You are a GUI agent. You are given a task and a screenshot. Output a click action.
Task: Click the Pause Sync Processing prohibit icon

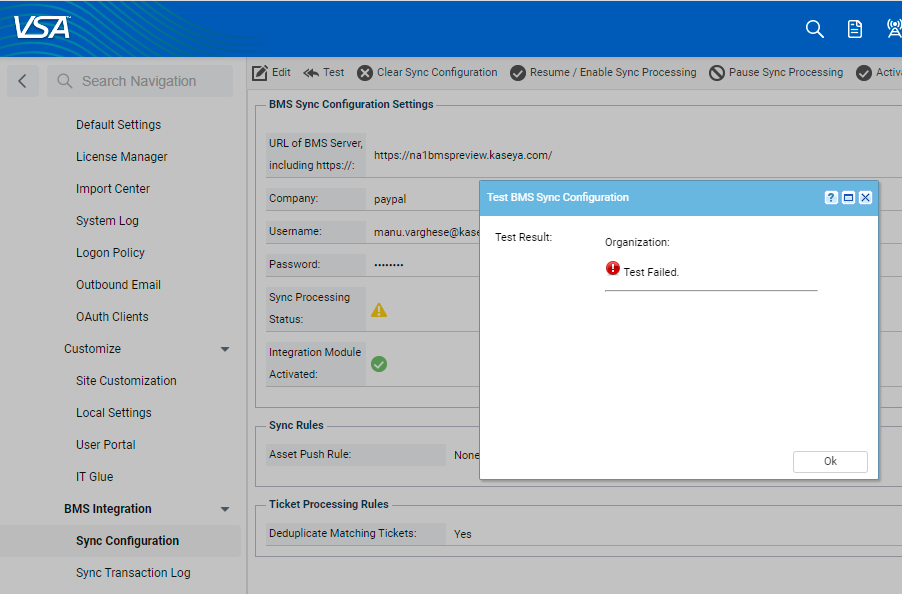click(x=717, y=73)
